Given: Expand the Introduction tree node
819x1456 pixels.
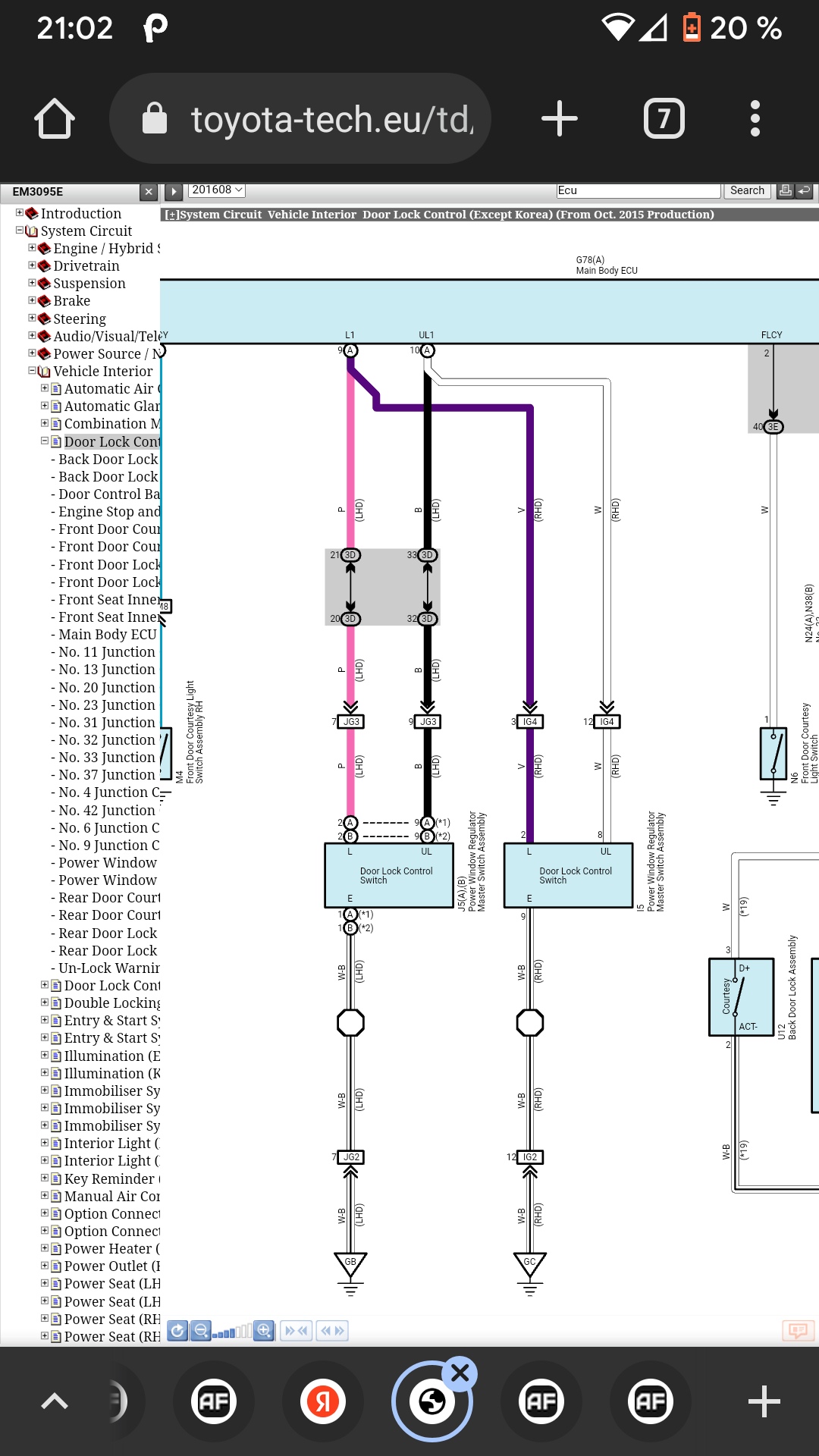Looking at the screenshot, I should tap(20, 213).
